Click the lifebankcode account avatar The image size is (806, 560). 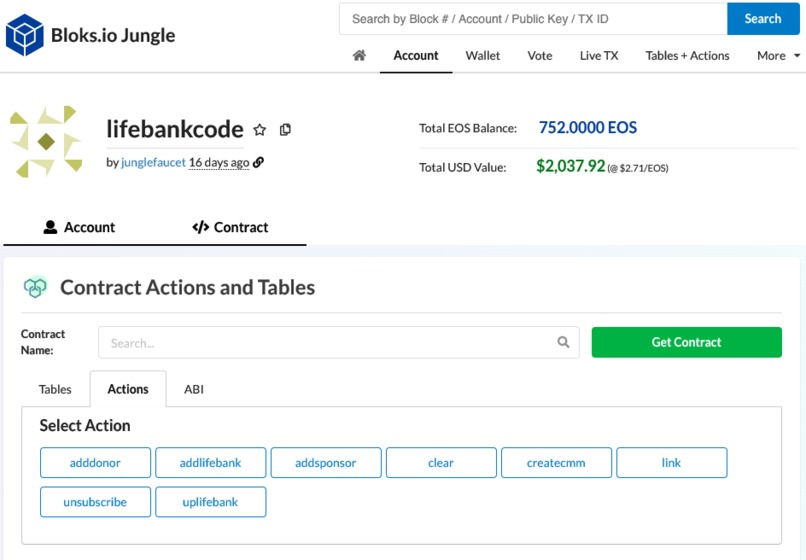click(46, 141)
